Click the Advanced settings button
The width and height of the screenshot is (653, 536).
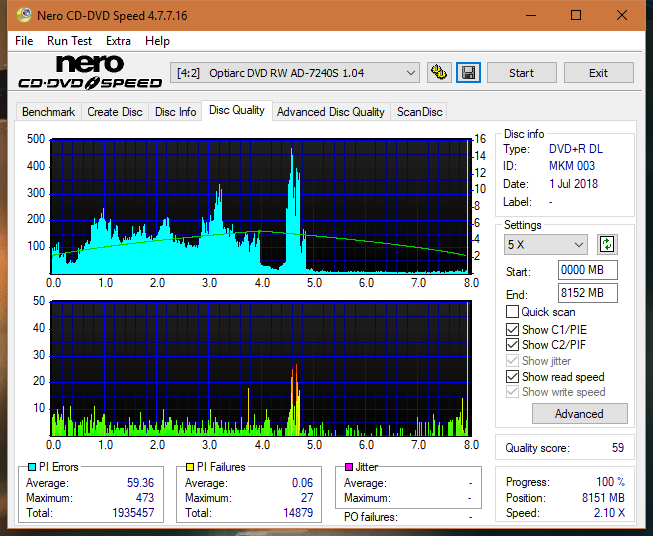point(579,414)
